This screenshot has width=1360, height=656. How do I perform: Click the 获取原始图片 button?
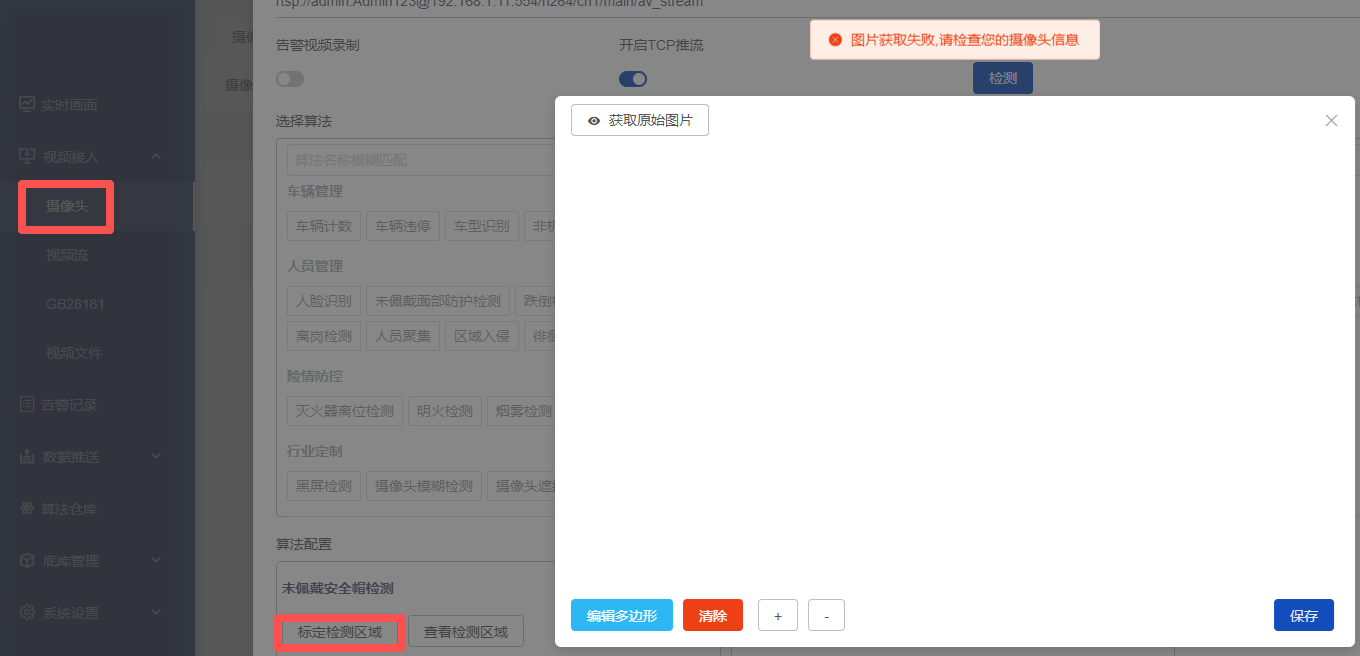pyautogui.click(x=640, y=120)
